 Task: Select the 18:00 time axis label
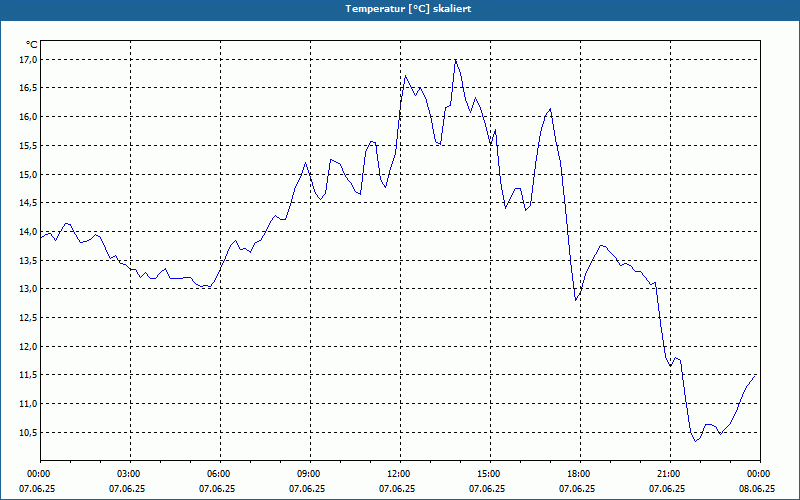click(x=581, y=474)
